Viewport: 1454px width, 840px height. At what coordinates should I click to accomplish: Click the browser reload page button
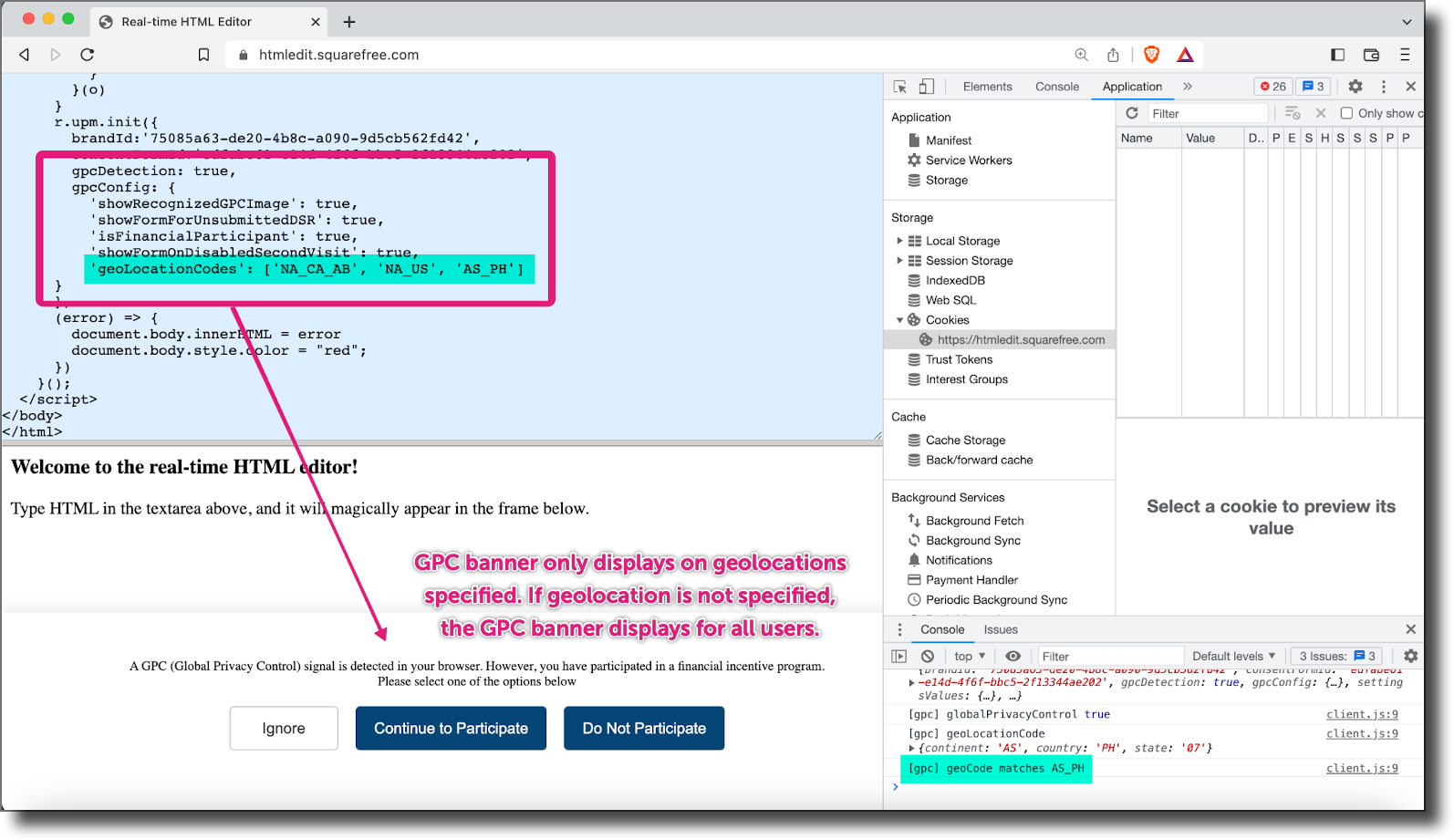pos(88,55)
